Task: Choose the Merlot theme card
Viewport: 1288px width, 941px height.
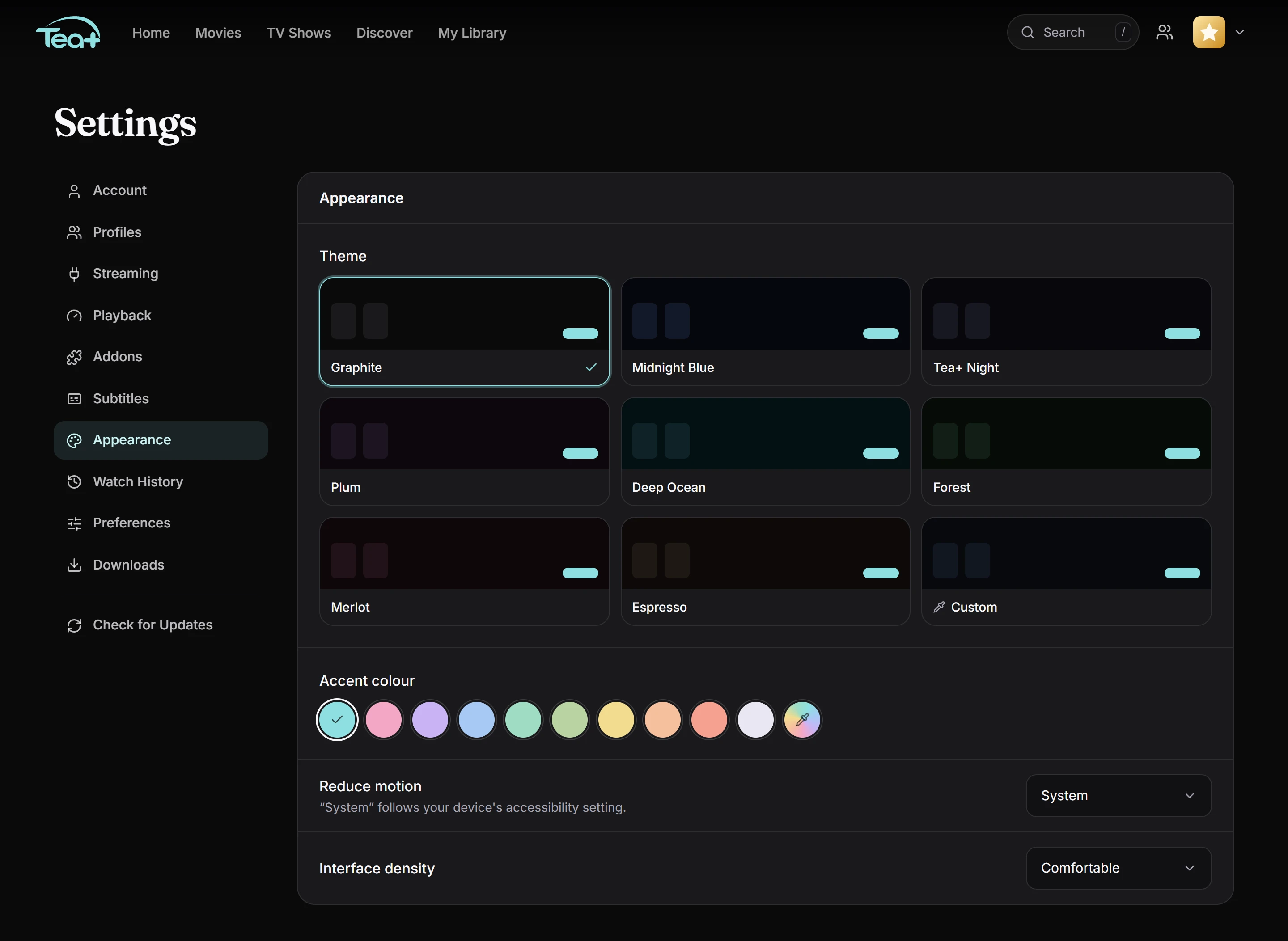Action: pyautogui.click(x=465, y=571)
